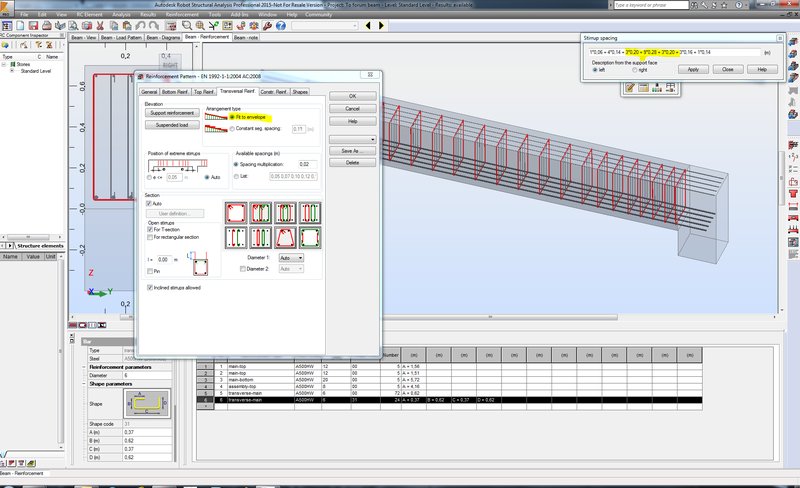The image size is (800, 488).
Task: Click the Undo arrow icon
Action: click(140, 26)
